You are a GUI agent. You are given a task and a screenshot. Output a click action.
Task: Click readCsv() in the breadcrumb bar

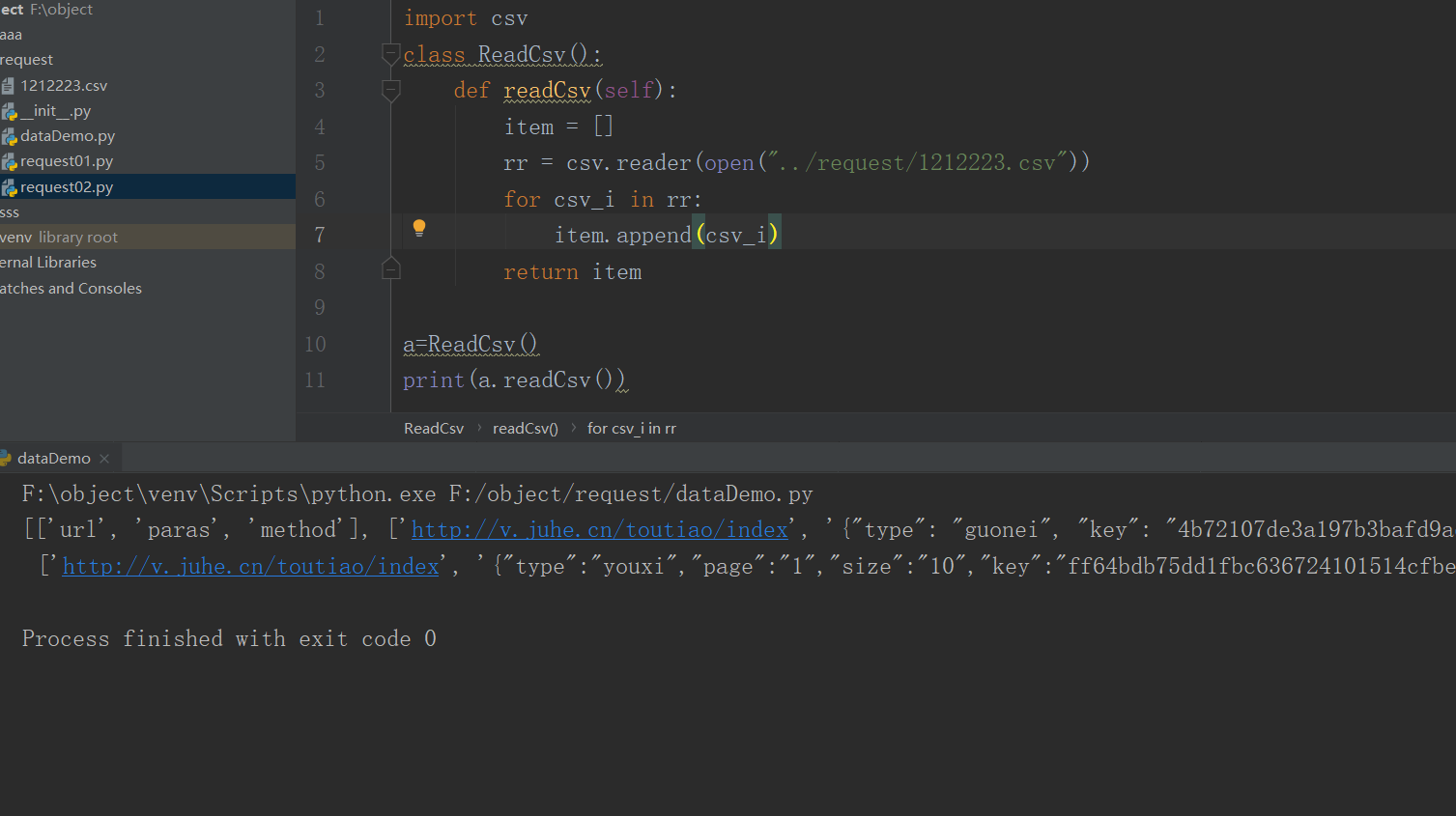[x=526, y=428]
